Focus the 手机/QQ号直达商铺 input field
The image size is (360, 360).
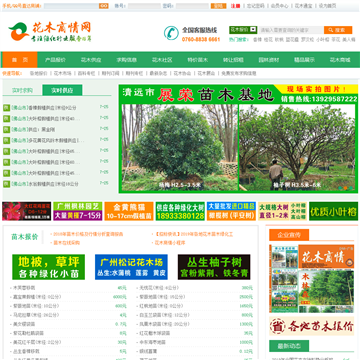point(71,6)
